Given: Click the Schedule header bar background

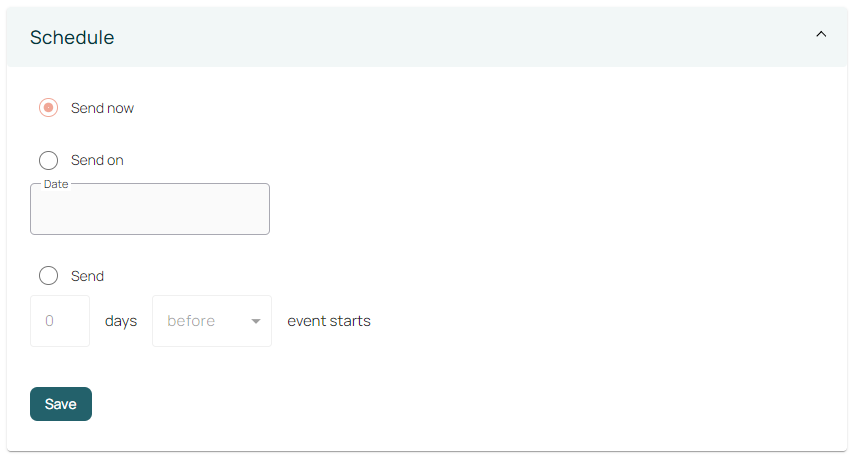Looking at the screenshot, I should click(x=450, y=38).
